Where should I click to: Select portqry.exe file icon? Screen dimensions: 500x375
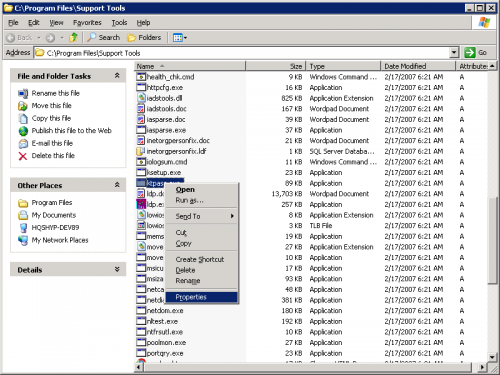(141, 353)
